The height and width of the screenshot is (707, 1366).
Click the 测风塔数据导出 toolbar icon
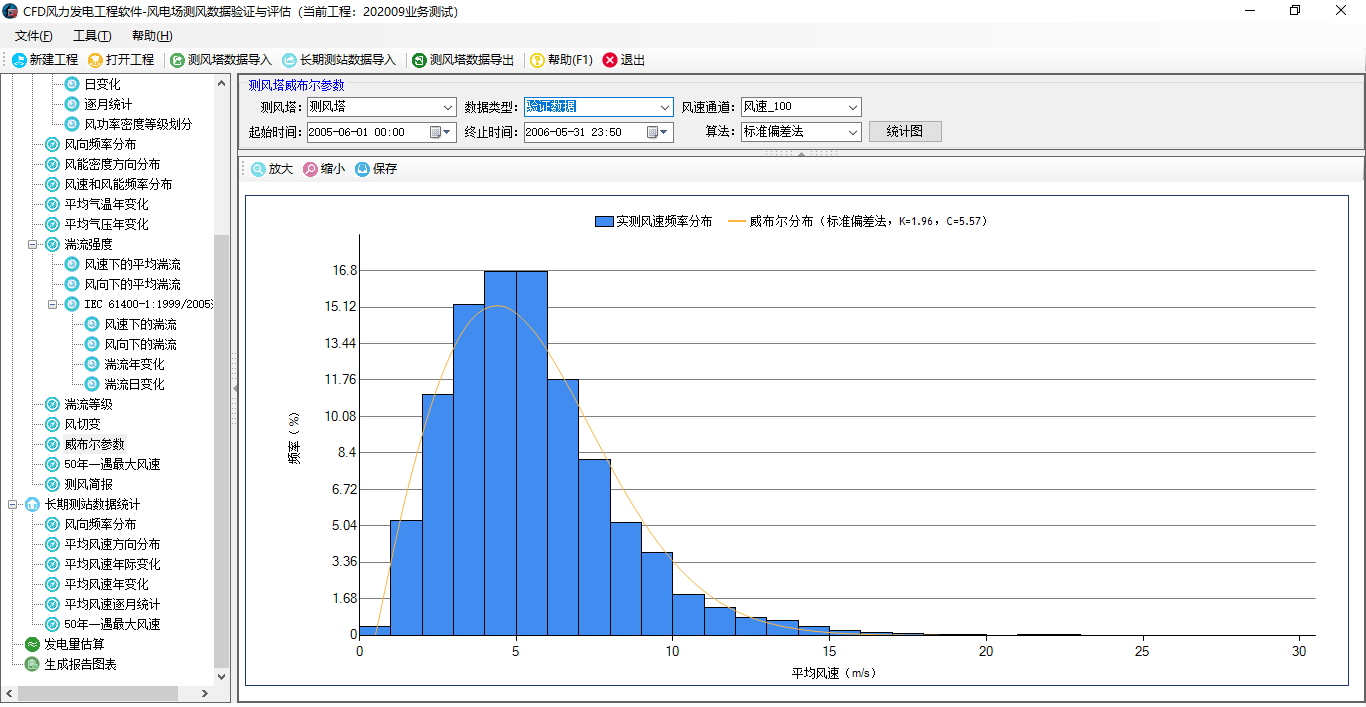(x=420, y=60)
